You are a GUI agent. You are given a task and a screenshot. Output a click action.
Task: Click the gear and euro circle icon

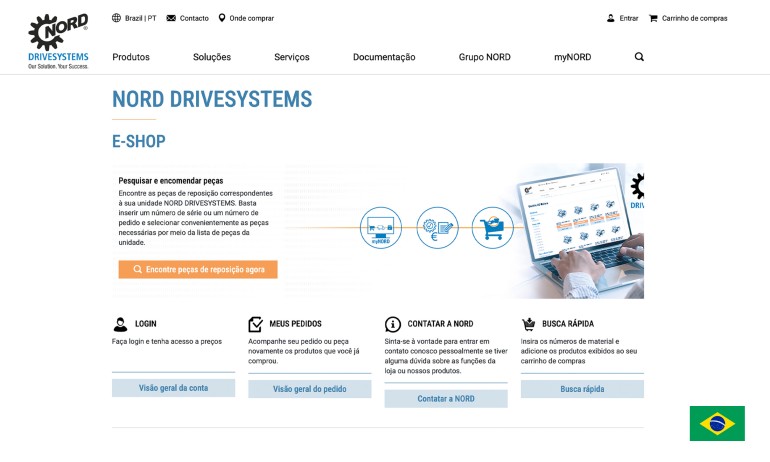(437, 227)
